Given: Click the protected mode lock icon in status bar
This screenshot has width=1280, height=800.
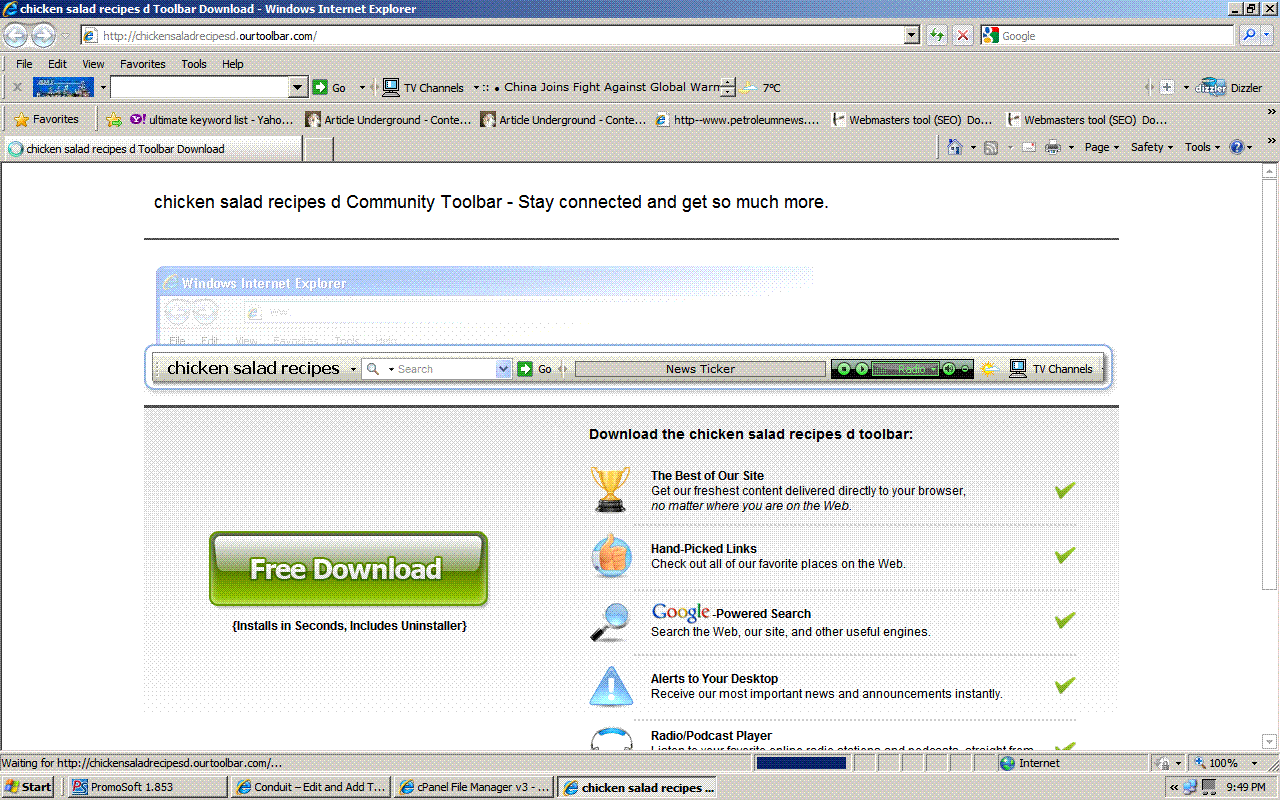Looking at the screenshot, I should 1163,763.
